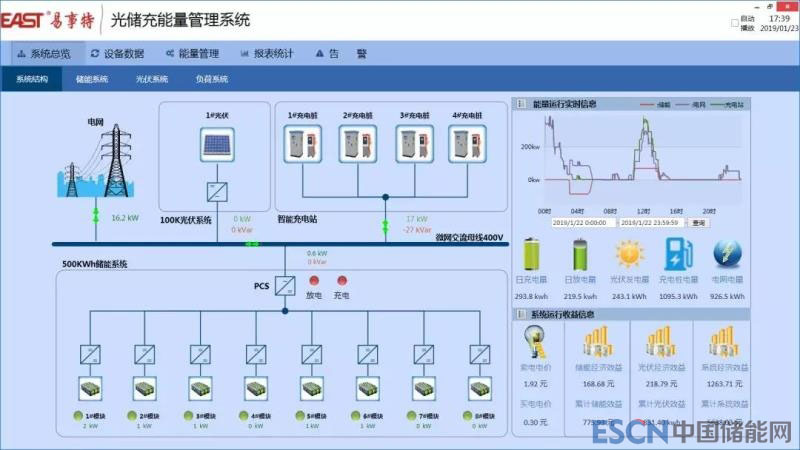Select the 1#模块 battery module icon
800x450 pixels.
coord(91,390)
